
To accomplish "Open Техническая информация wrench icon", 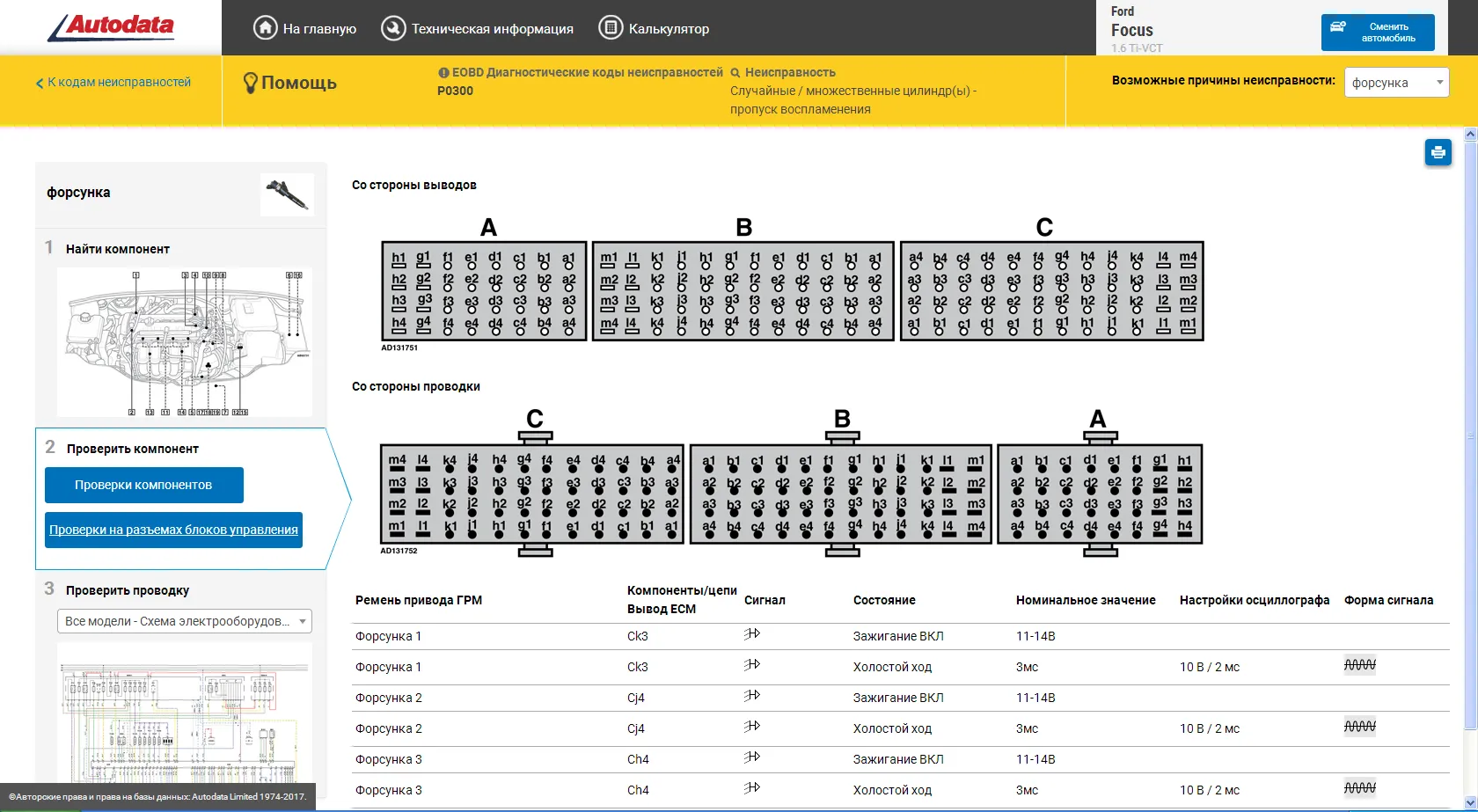I will [x=393, y=28].
